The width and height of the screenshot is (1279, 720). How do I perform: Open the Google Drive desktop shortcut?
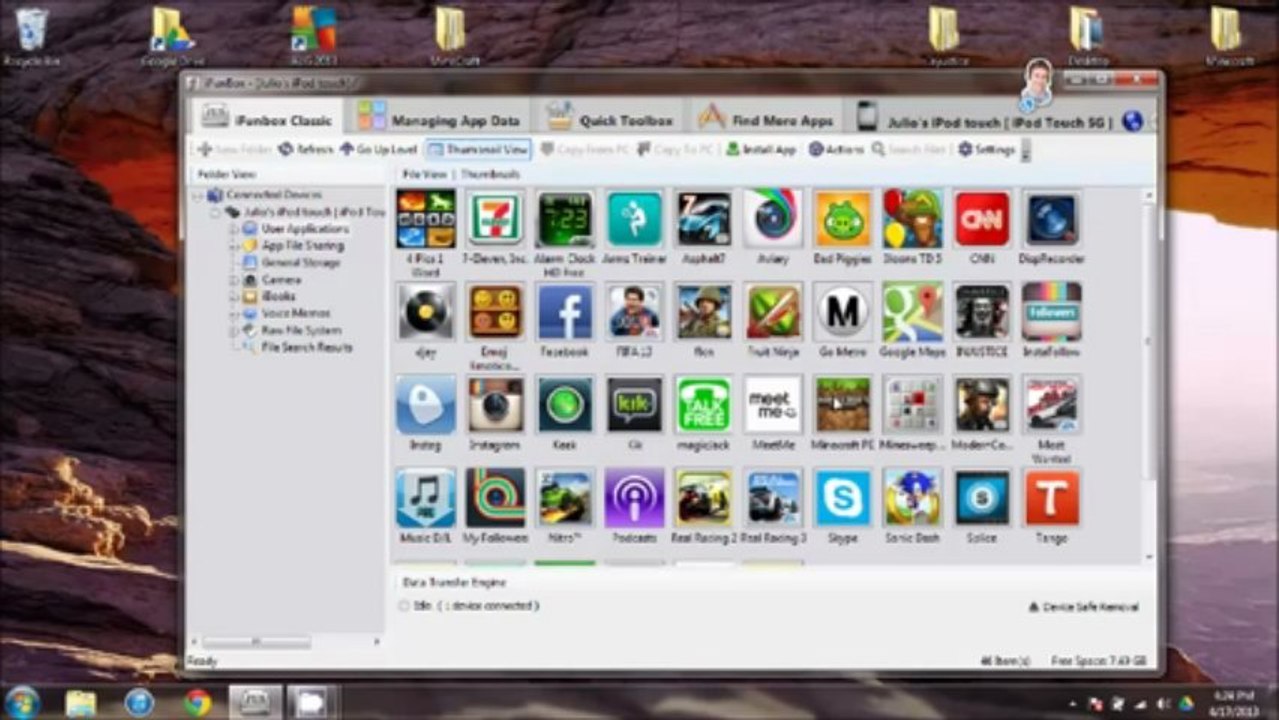(171, 36)
